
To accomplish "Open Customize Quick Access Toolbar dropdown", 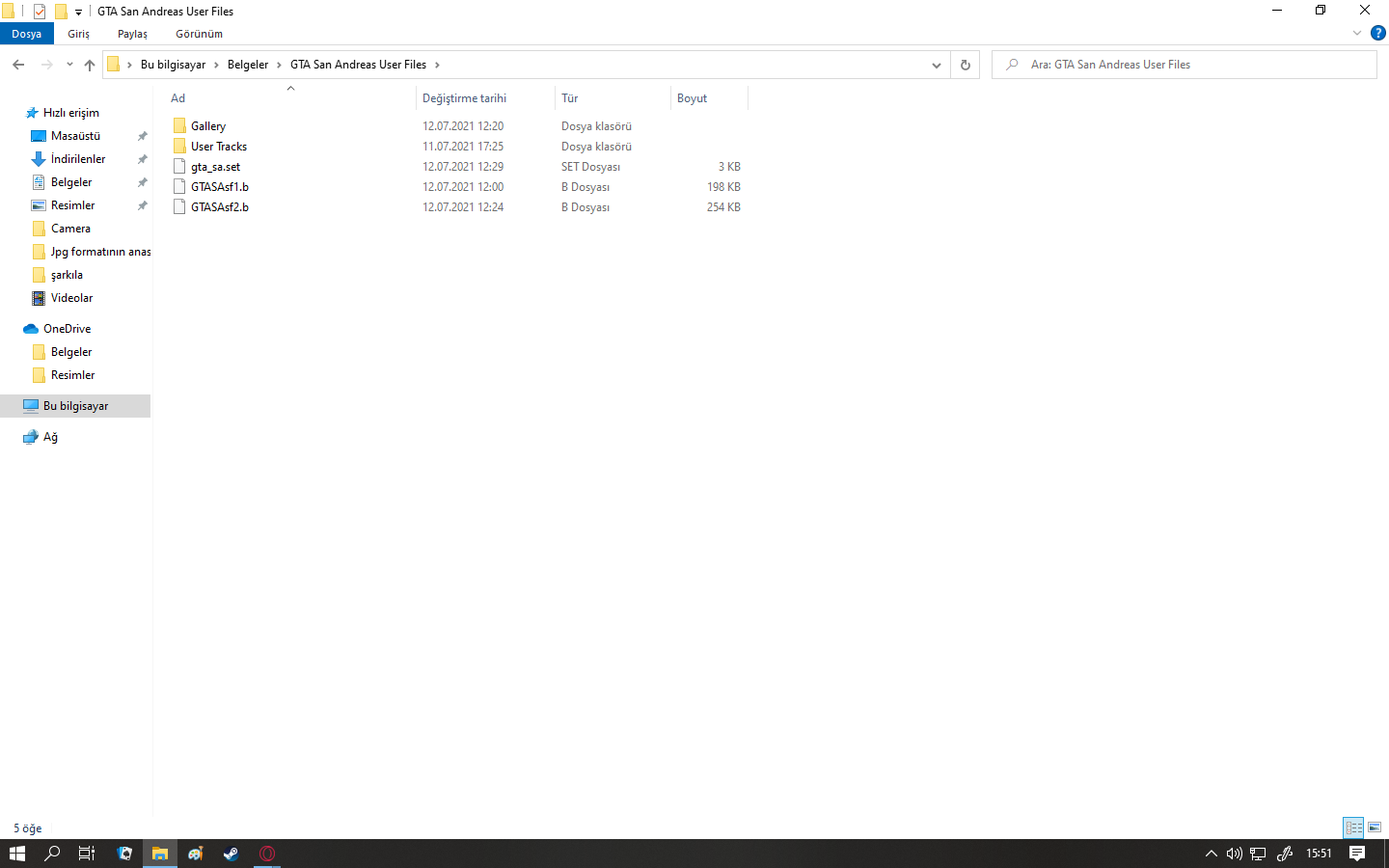I will pos(78,12).
